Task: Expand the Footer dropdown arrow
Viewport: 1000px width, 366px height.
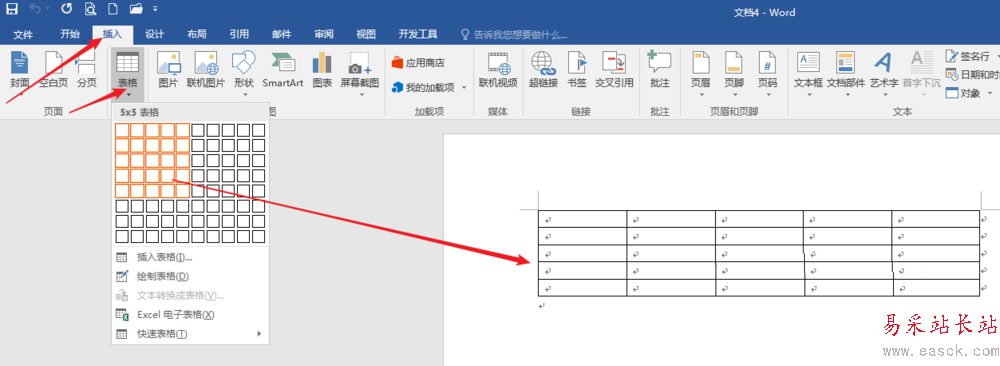Action: [x=734, y=95]
